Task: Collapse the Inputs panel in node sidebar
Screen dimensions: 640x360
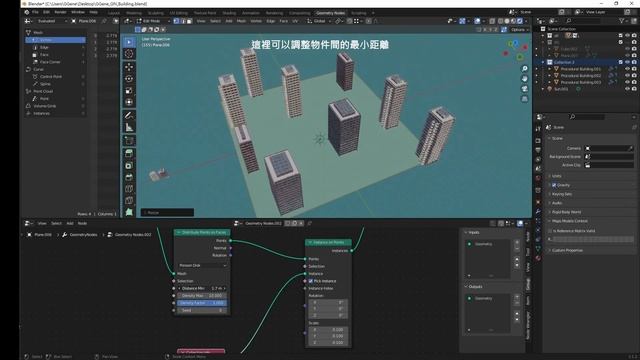Action: [x=466, y=232]
